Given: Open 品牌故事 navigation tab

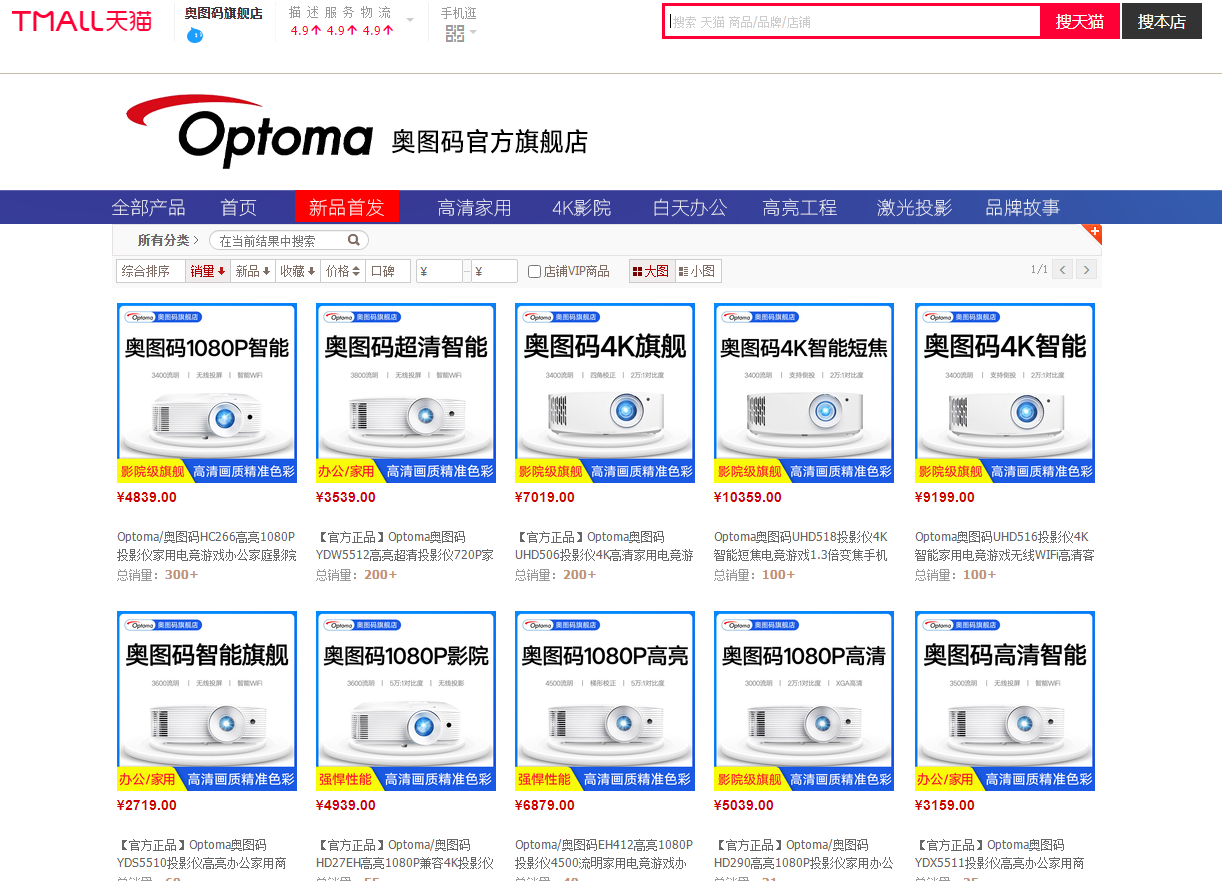Looking at the screenshot, I should pos(1022,207).
